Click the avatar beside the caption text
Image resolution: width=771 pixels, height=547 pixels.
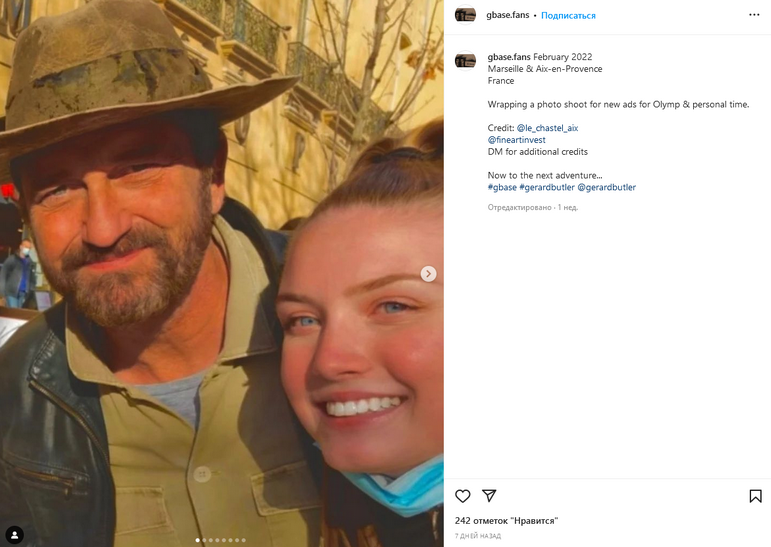(465, 61)
